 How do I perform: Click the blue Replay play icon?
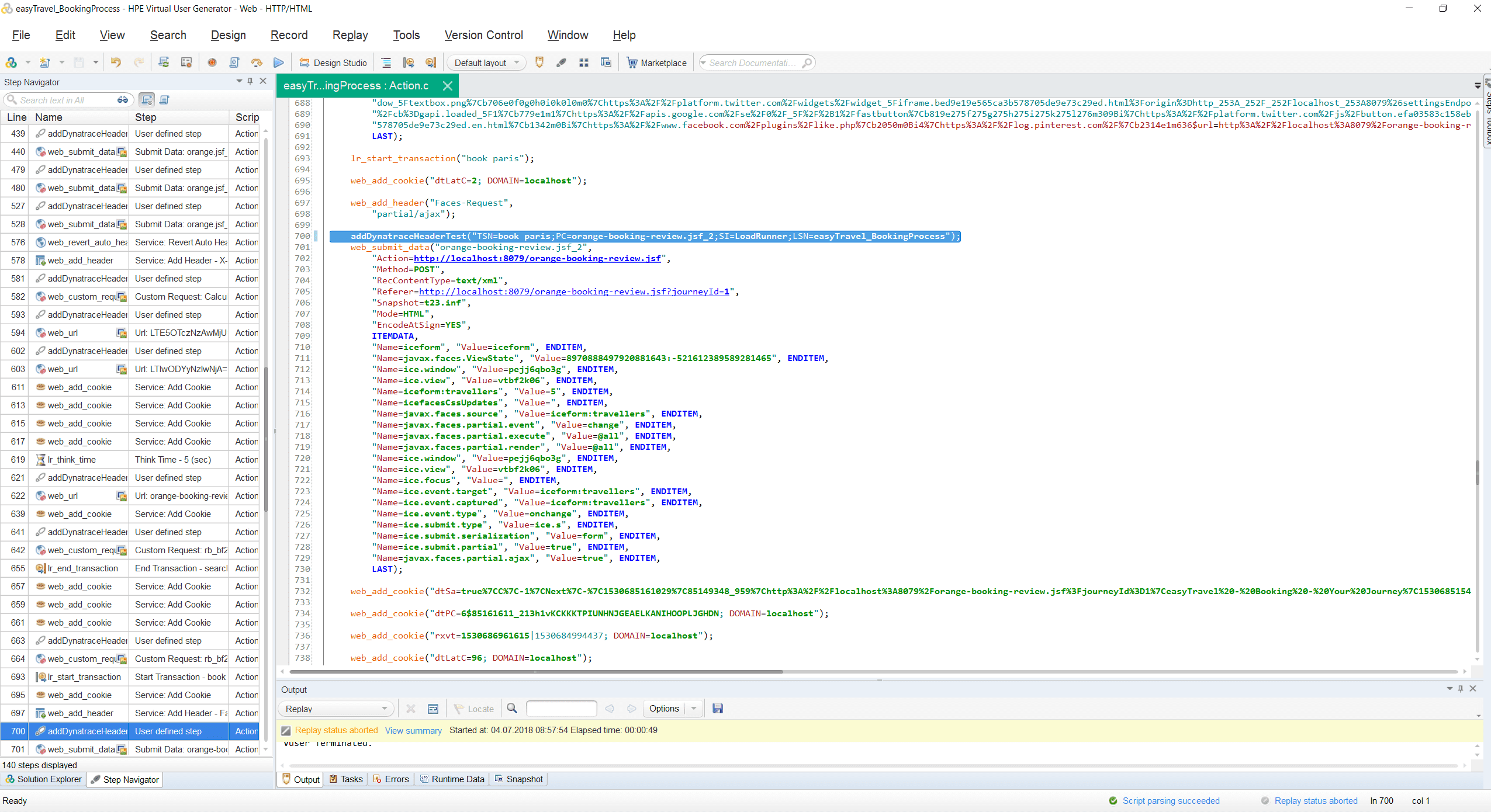click(x=279, y=63)
